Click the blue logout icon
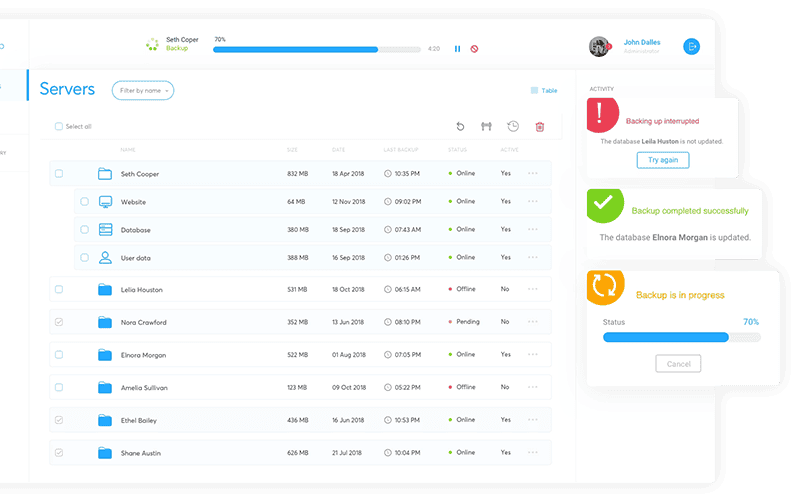The image size is (800, 500). coord(691,46)
